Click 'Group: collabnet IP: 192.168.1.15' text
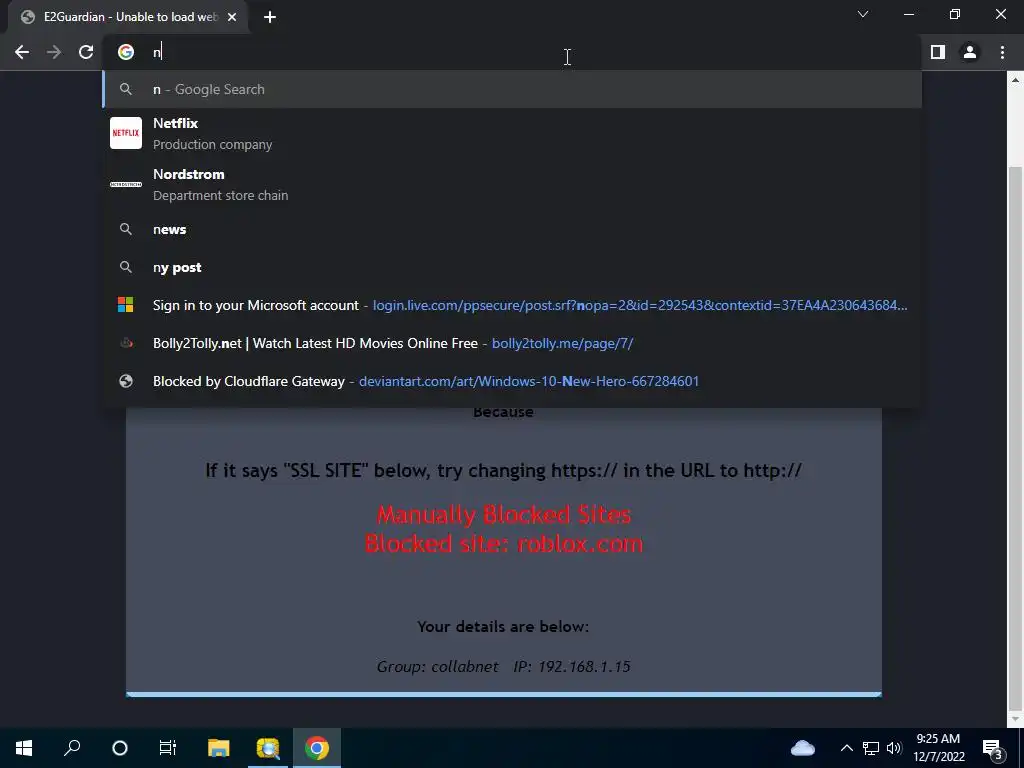 [504, 666]
